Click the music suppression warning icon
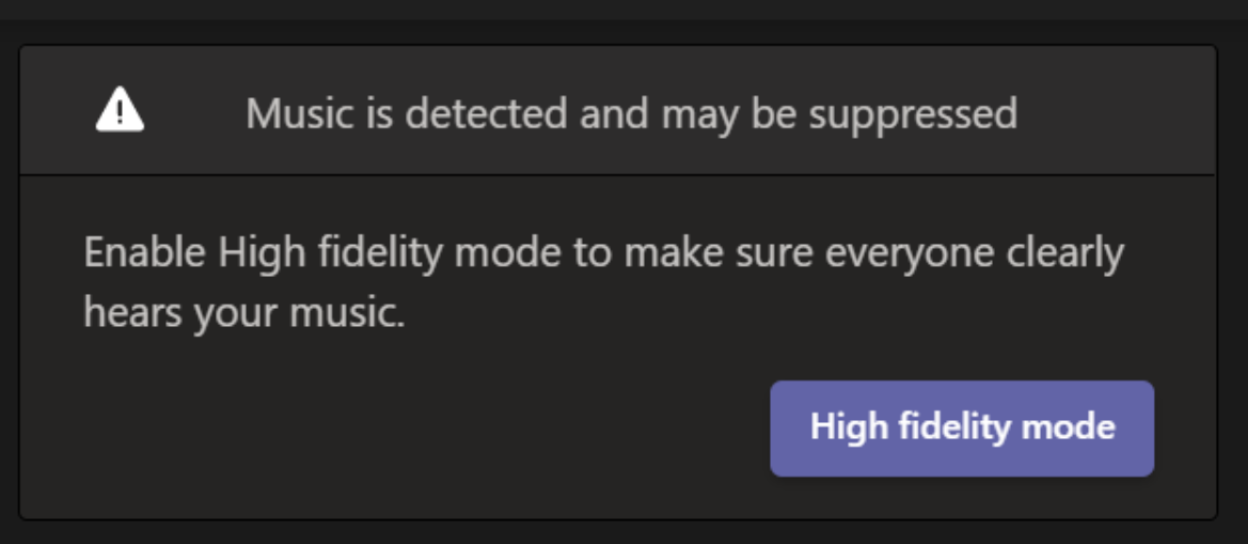 coord(120,111)
